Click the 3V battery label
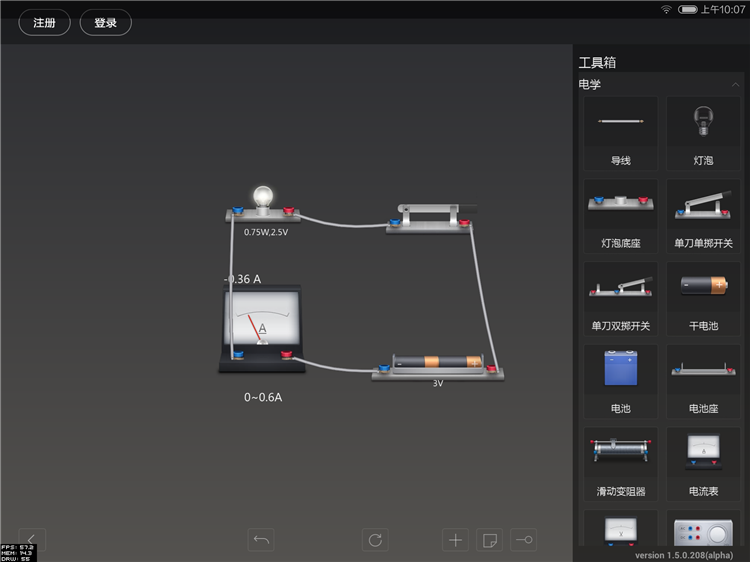The image size is (750, 562). pos(438,384)
